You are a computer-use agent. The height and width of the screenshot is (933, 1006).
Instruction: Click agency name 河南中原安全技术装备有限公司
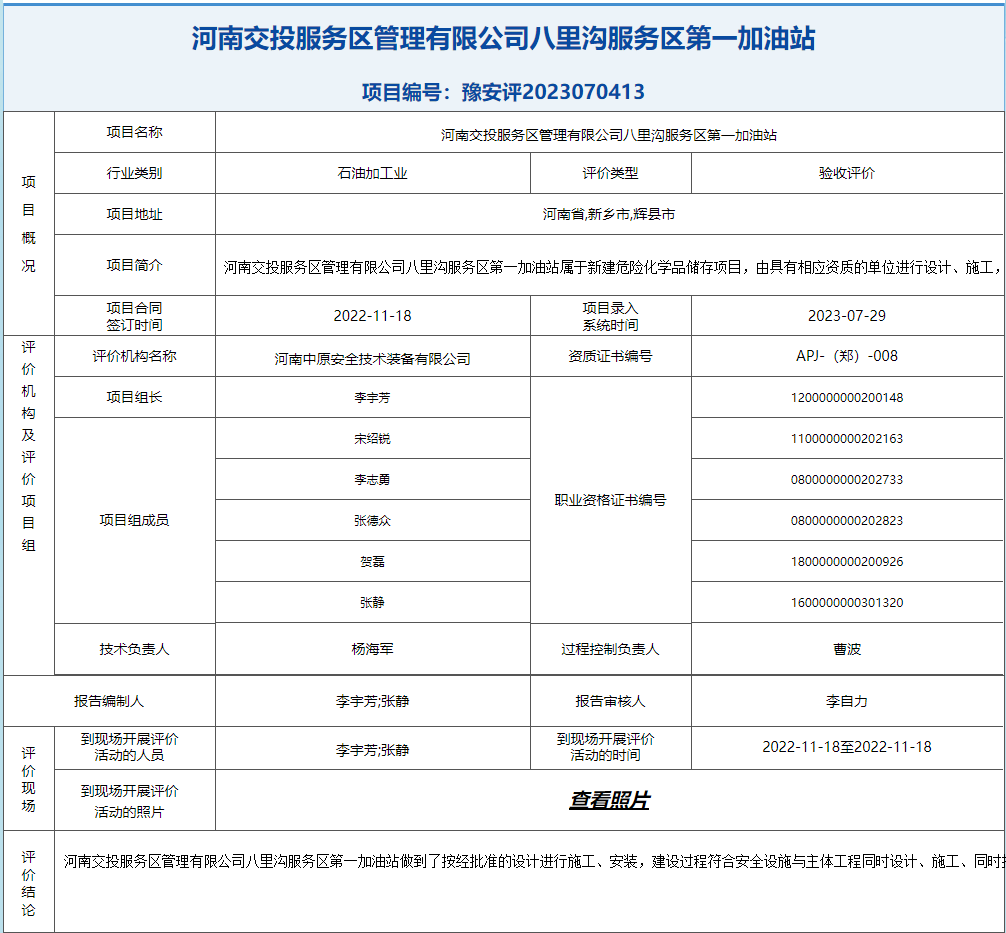pos(372,359)
